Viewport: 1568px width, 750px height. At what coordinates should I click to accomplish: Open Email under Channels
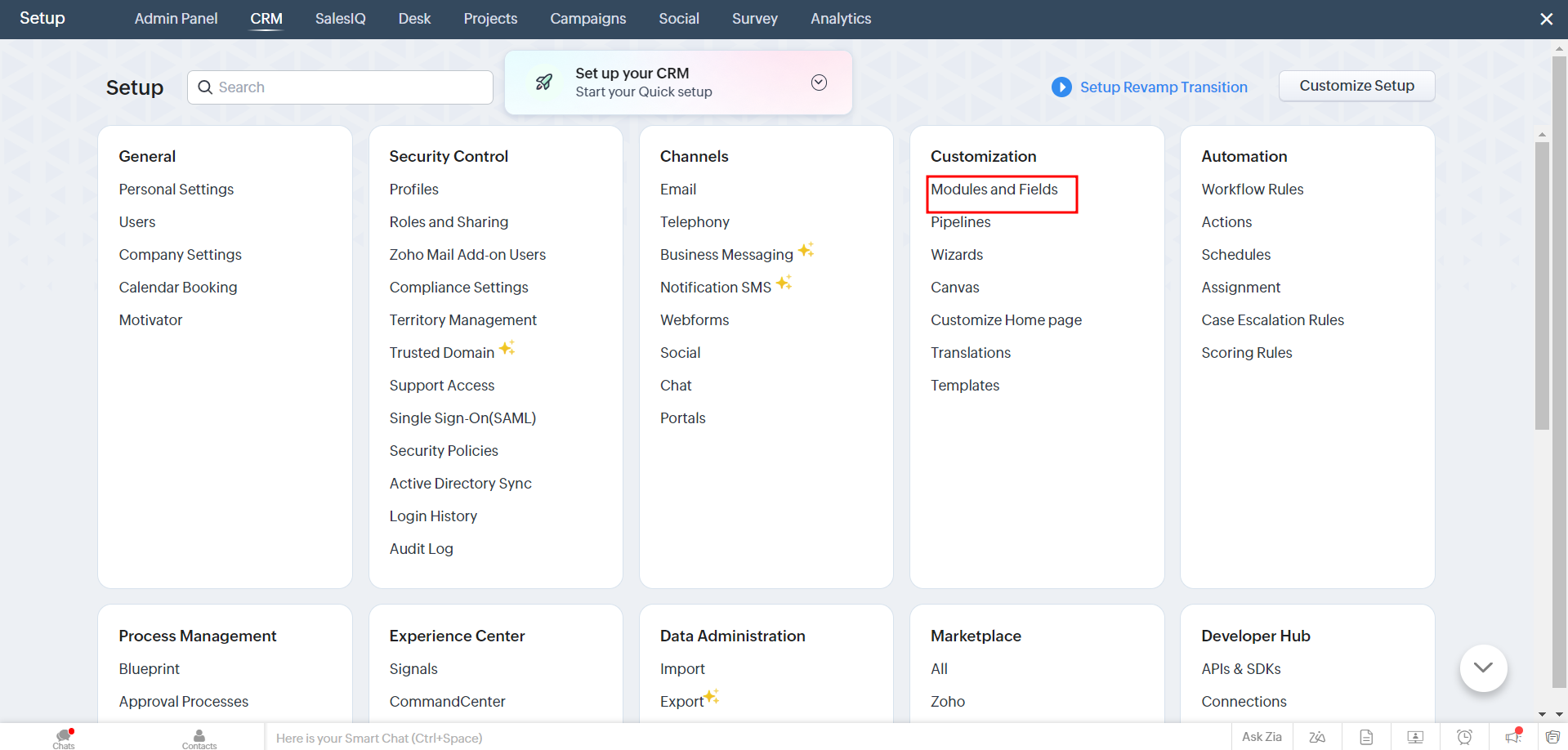pos(678,190)
